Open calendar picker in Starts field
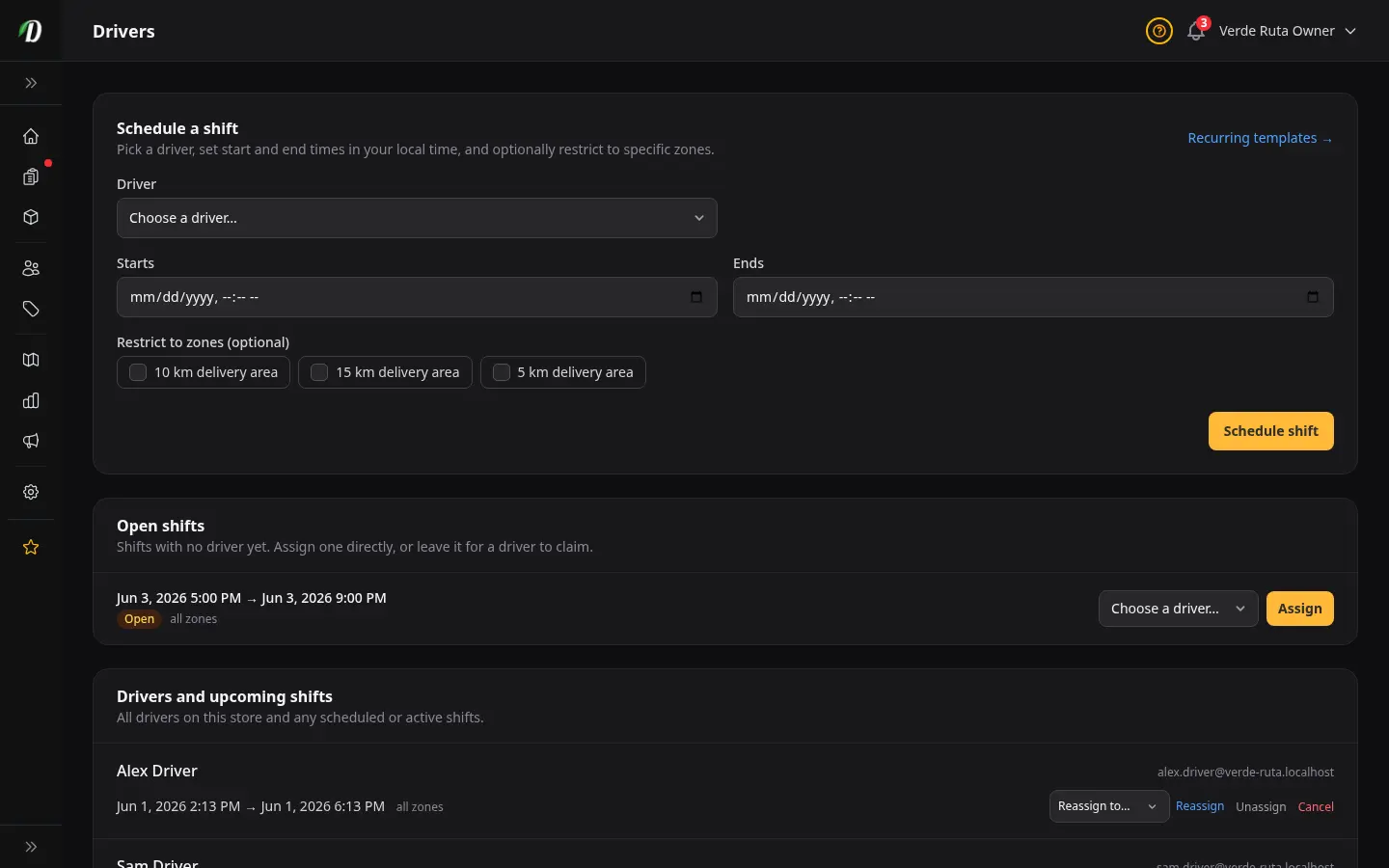Screen dimensions: 1389x868 click(x=696, y=297)
